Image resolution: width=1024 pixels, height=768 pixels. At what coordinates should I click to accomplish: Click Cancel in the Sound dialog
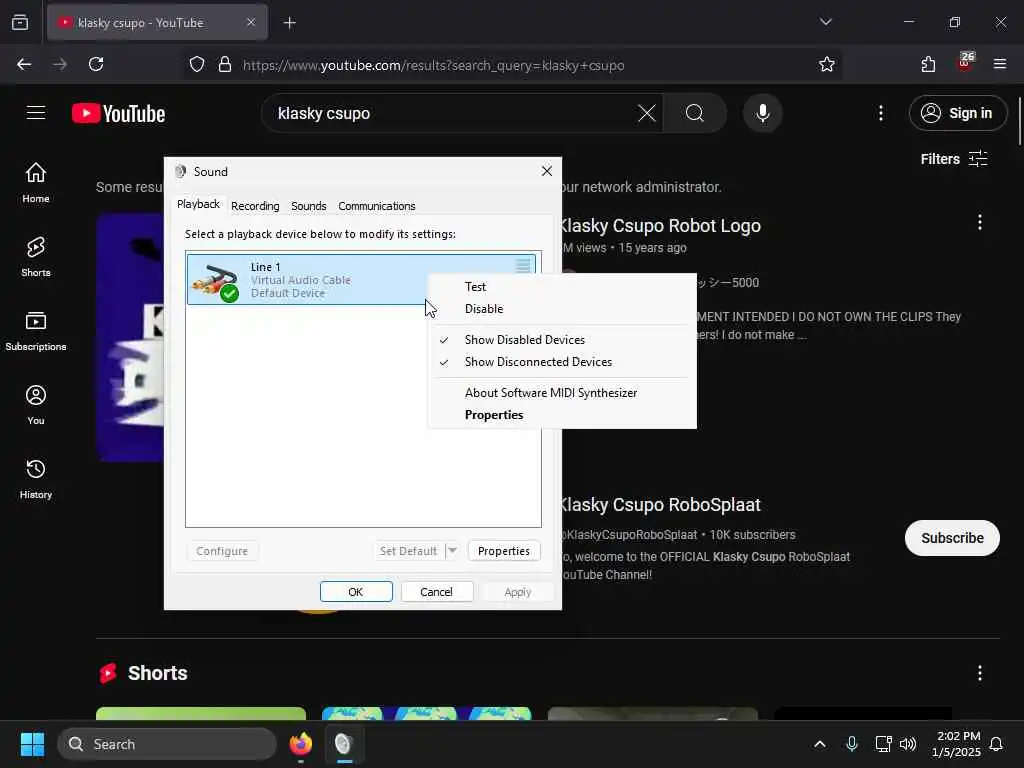[x=436, y=592]
